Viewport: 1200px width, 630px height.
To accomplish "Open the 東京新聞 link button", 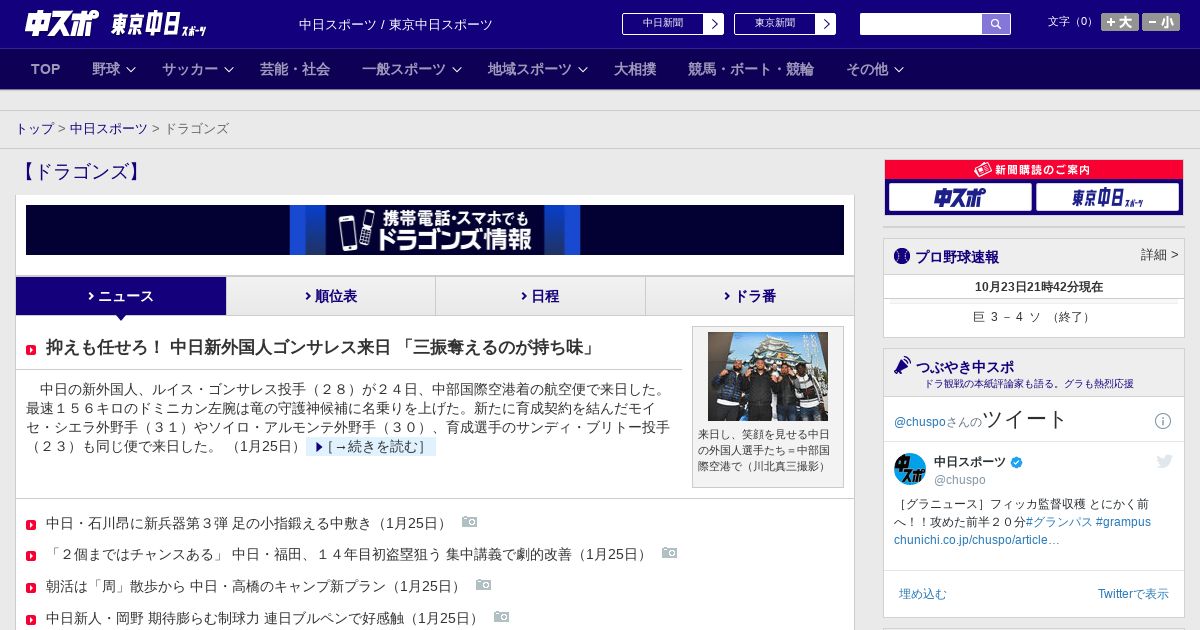I will (x=775, y=24).
